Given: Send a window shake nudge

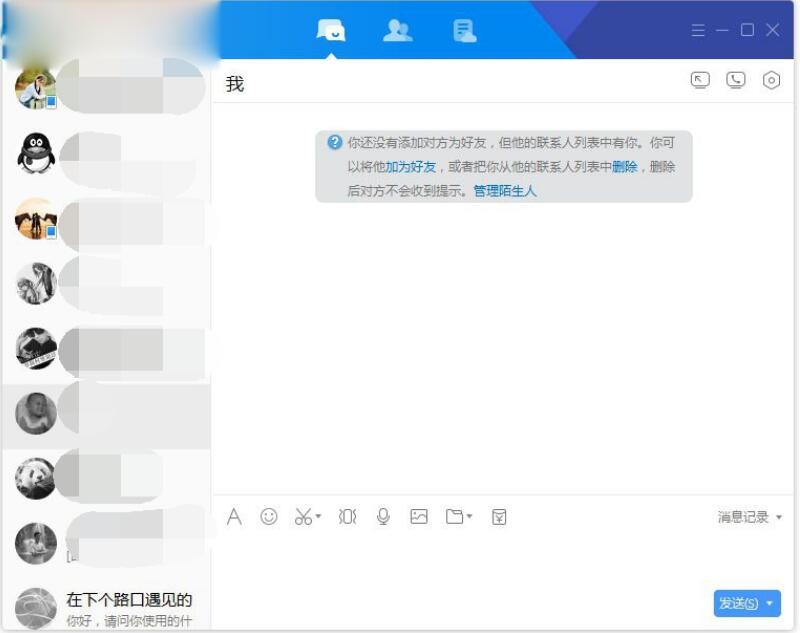Looking at the screenshot, I should (345, 517).
